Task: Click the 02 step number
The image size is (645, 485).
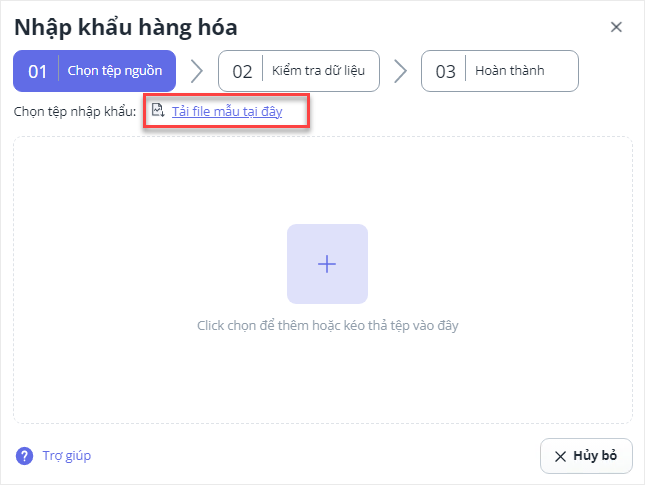Action: tap(242, 71)
